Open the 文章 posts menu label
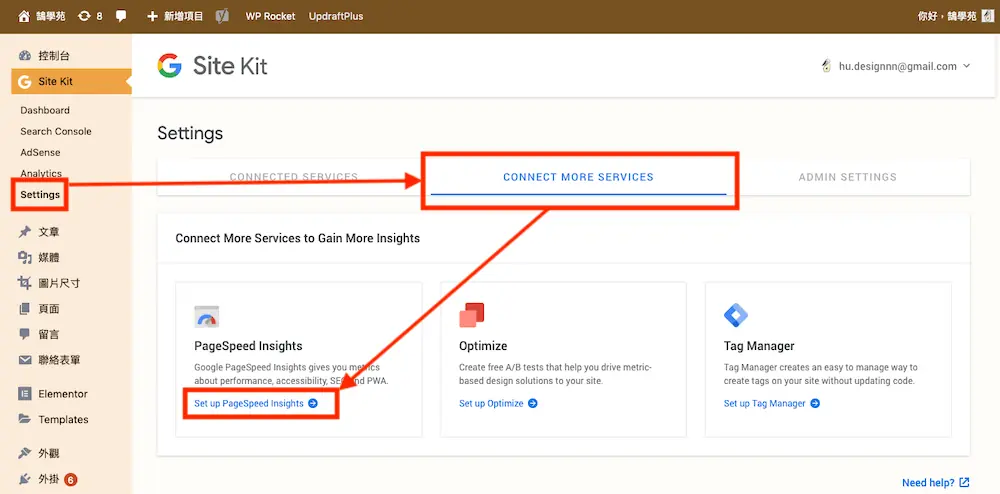 (x=48, y=232)
